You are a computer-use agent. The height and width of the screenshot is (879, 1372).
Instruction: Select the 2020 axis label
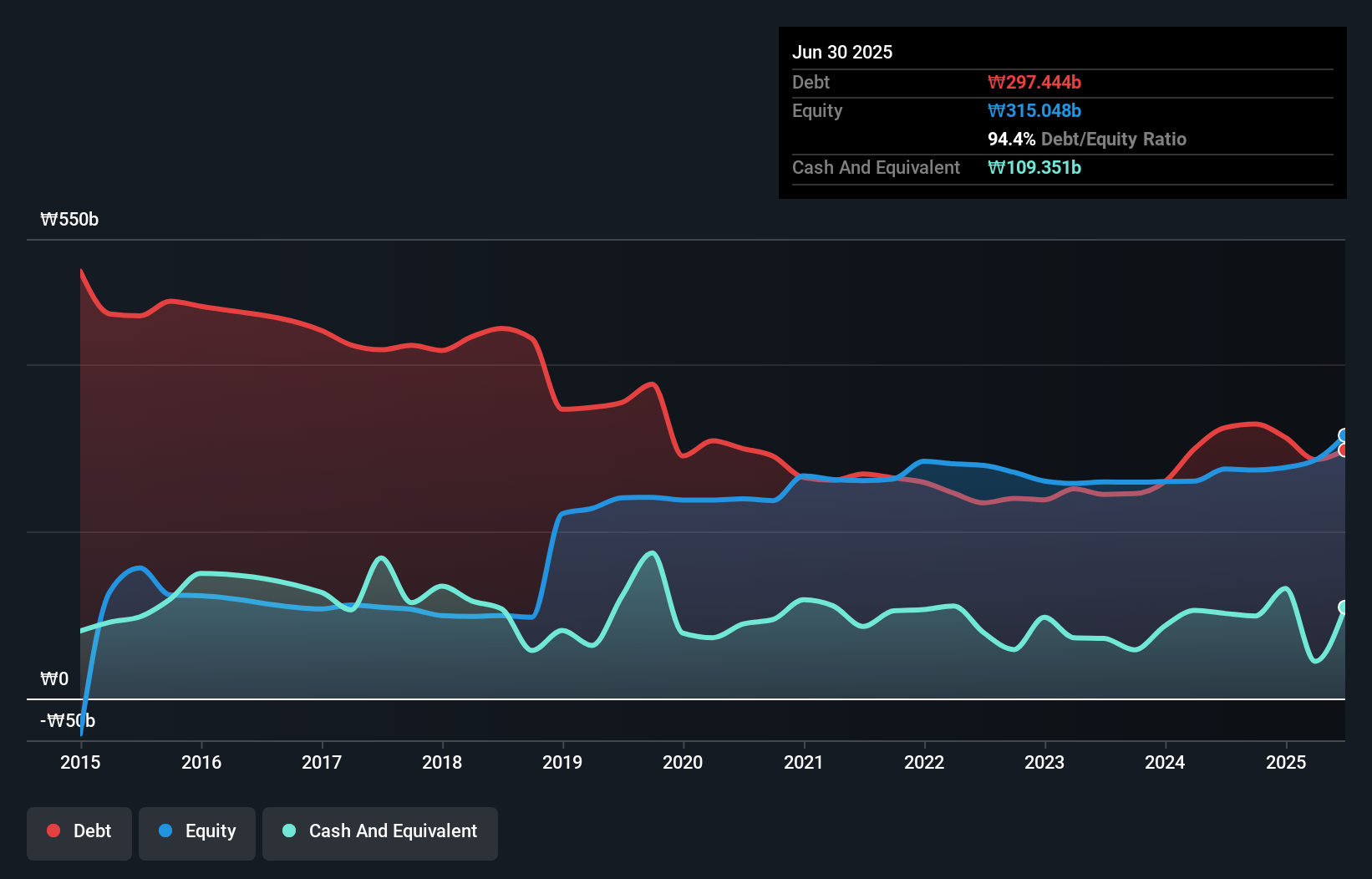[683, 762]
